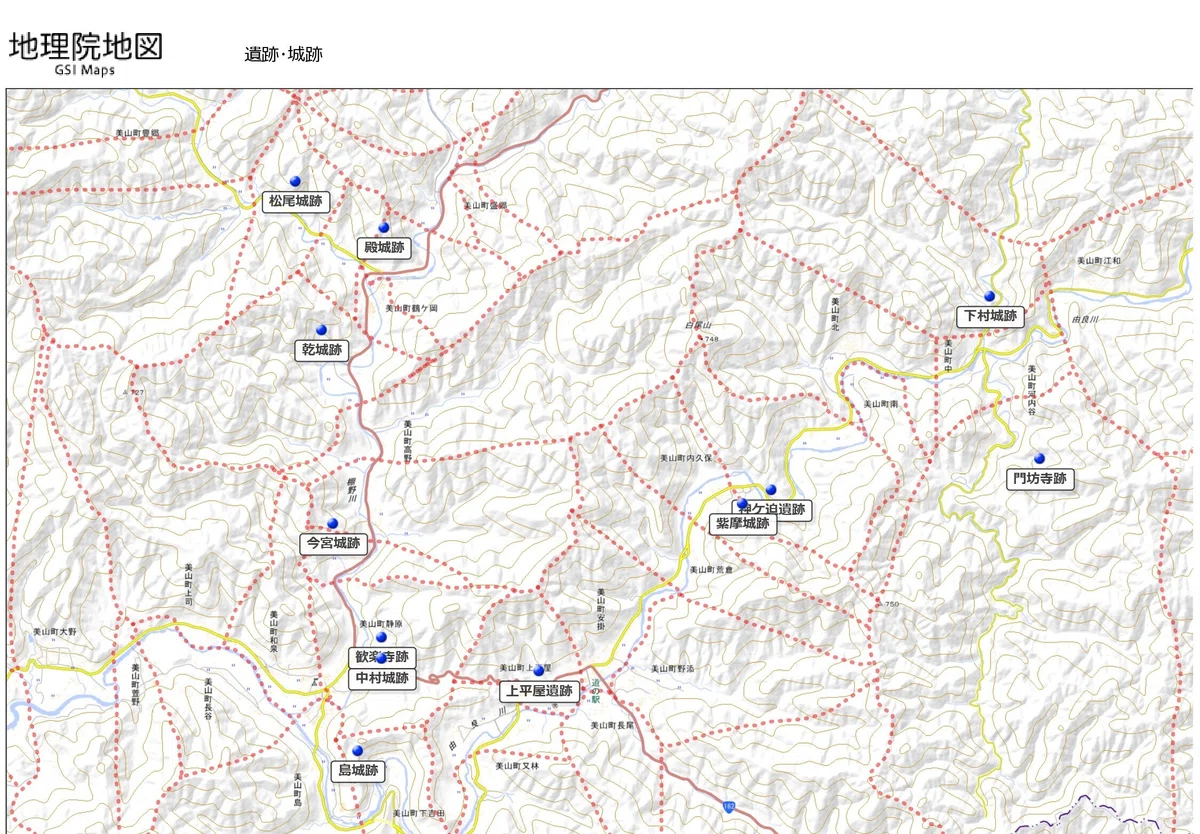Image resolution: width=1200 pixels, height=834 pixels.
Task: Click the 美山町豊郷 place name
Action: 137,132
